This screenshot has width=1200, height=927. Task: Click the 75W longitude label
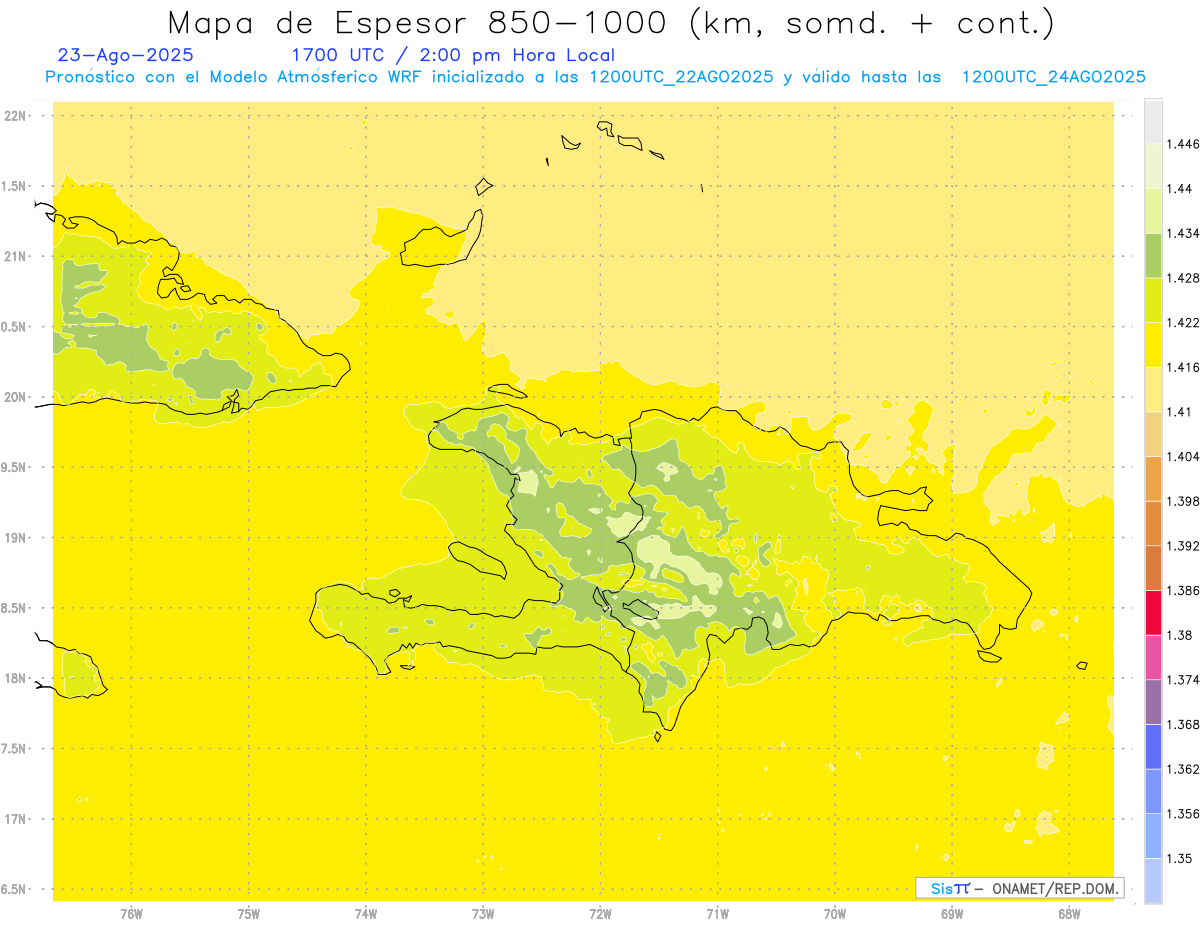click(x=249, y=913)
